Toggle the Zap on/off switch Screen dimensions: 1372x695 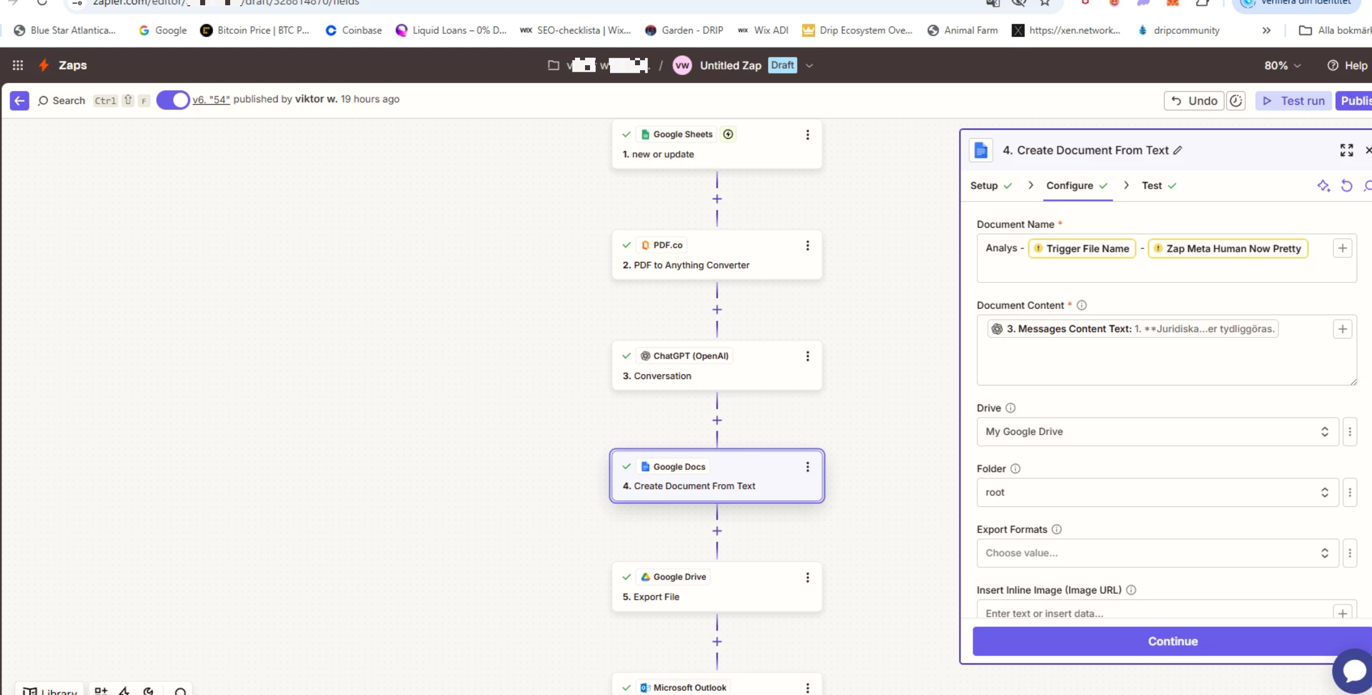[x=173, y=100]
